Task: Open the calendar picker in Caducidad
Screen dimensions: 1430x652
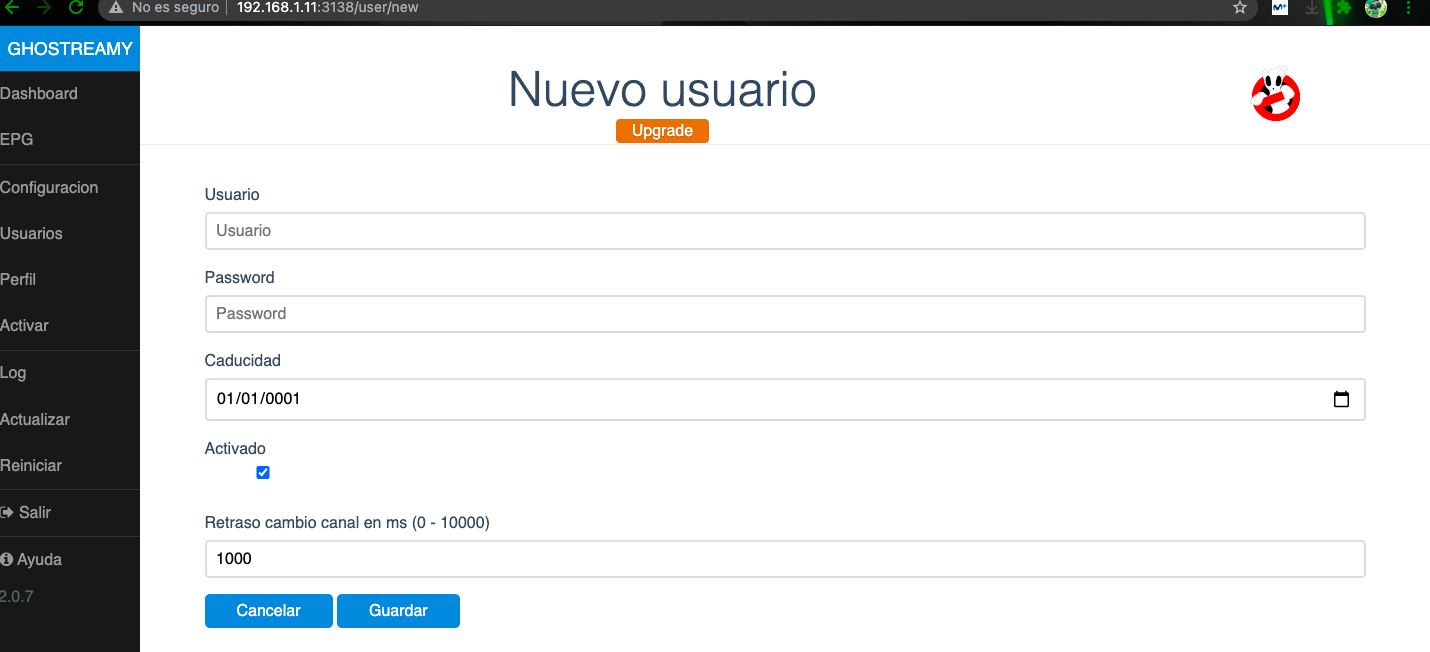Action: click(1341, 399)
